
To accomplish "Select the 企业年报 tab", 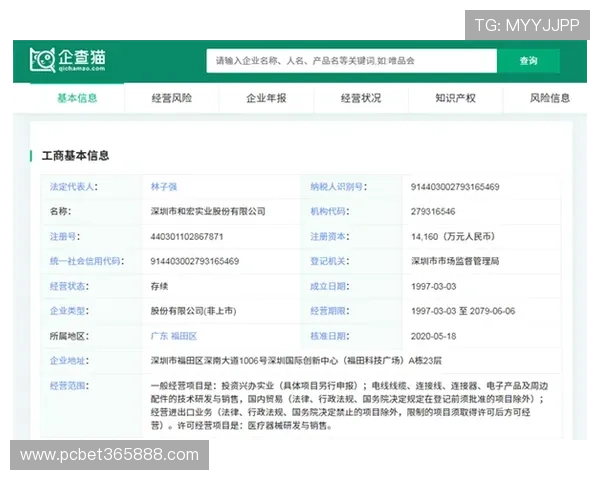I will point(266,98).
